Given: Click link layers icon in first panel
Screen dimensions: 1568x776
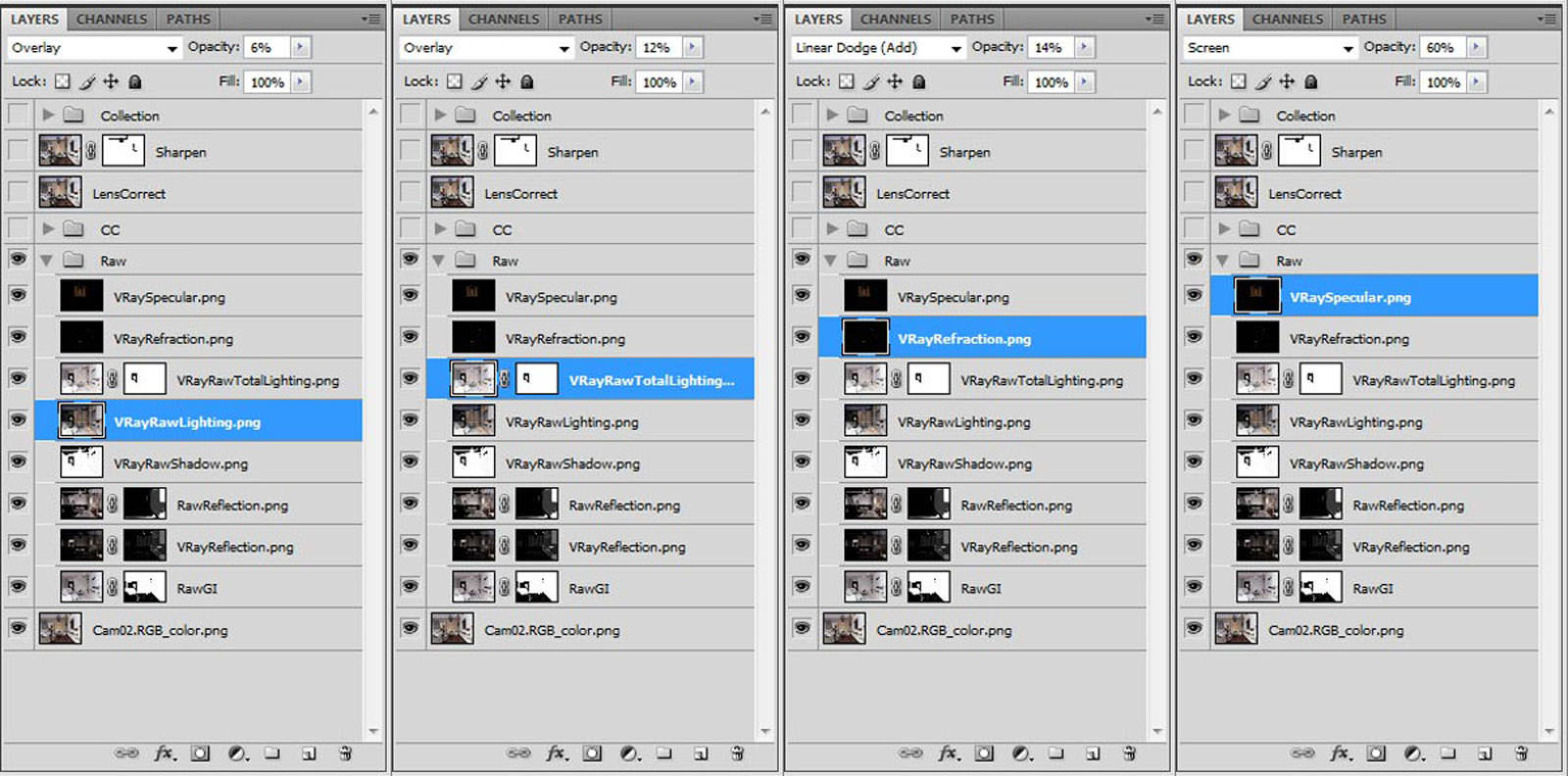Looking at the screenshot, I should [x=126, y=753].
